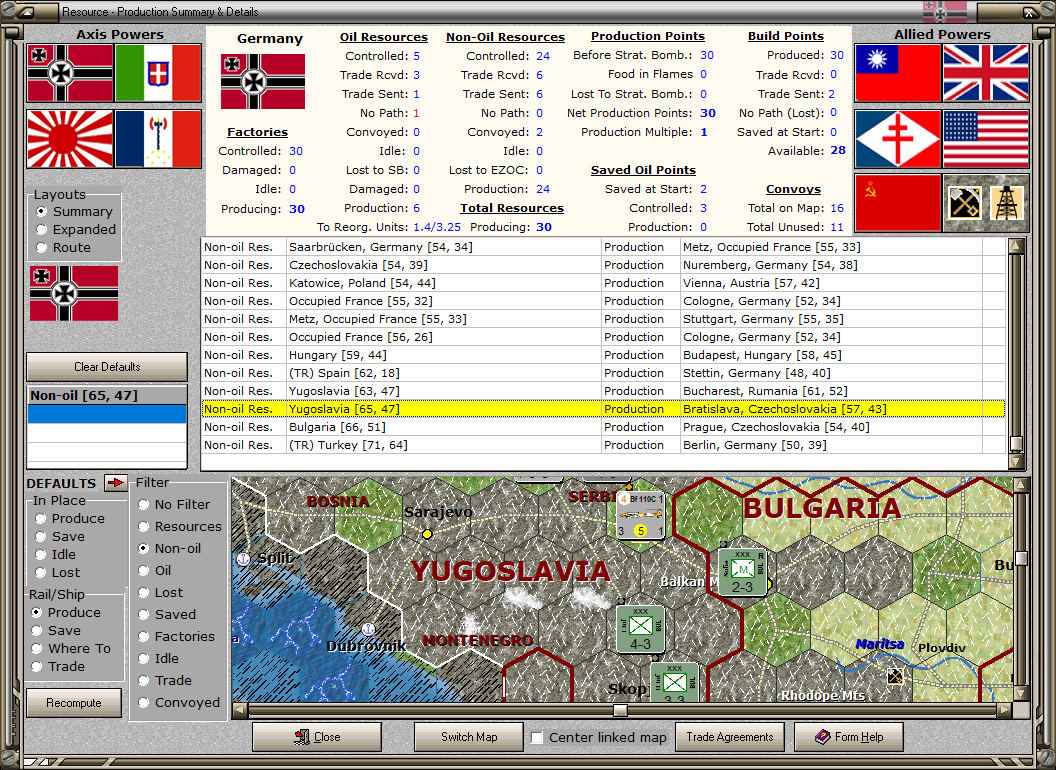Click the Switch Map button
1056x770 pixels.
point(469,737)
